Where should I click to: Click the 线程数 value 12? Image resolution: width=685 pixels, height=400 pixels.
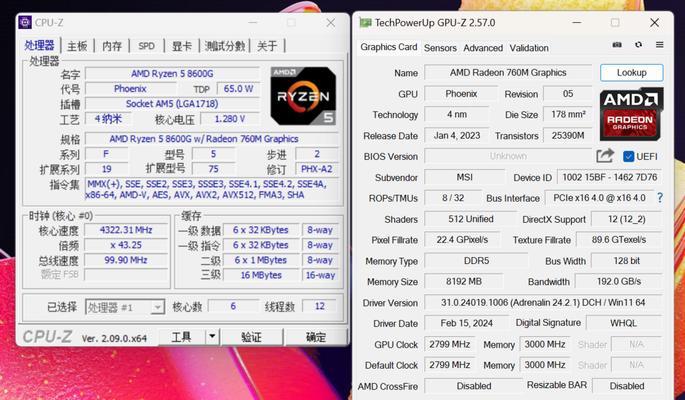click(320, 306)
